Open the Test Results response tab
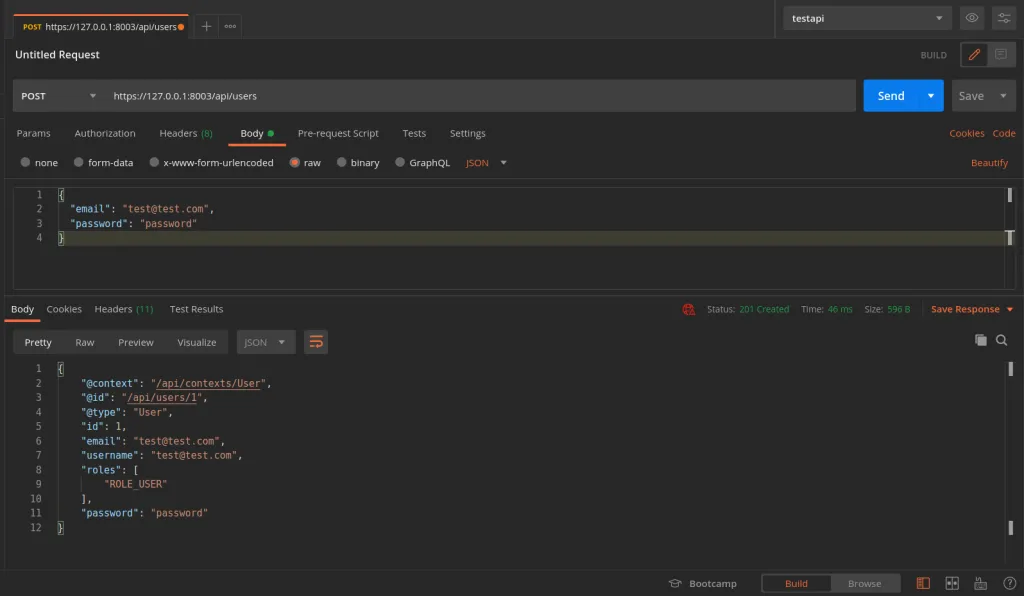 coord(196,309)
